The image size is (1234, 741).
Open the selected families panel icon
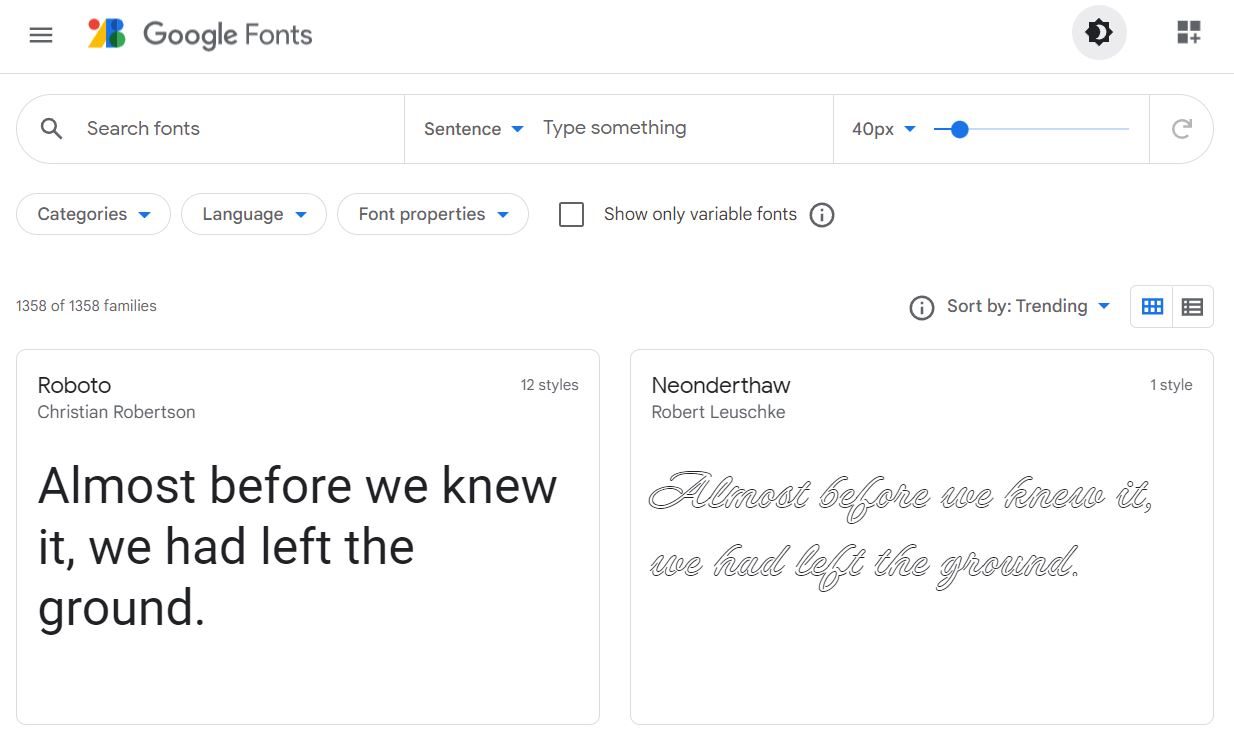point(1188,33)
